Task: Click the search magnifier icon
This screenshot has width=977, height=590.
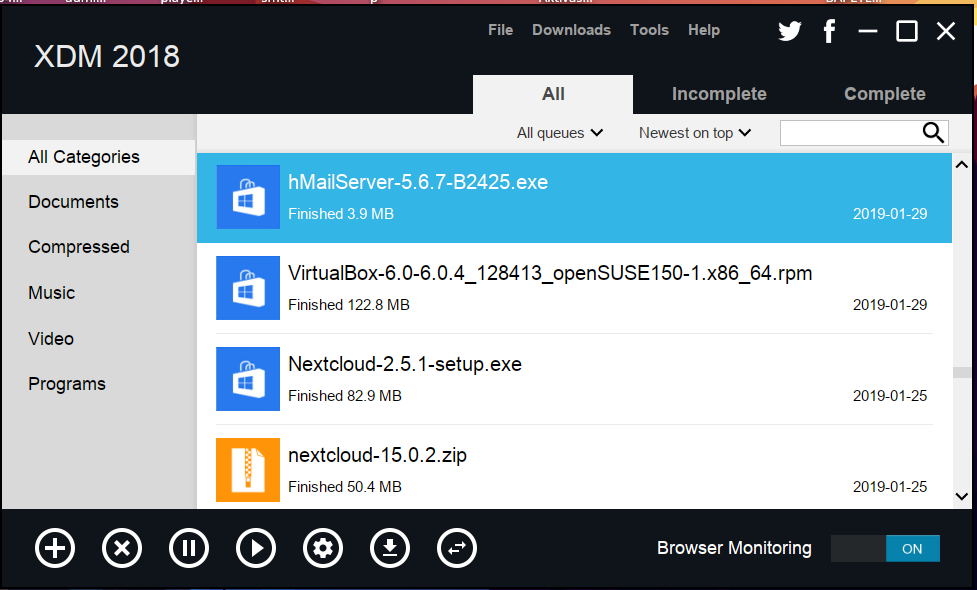Action: click(933, 133)
